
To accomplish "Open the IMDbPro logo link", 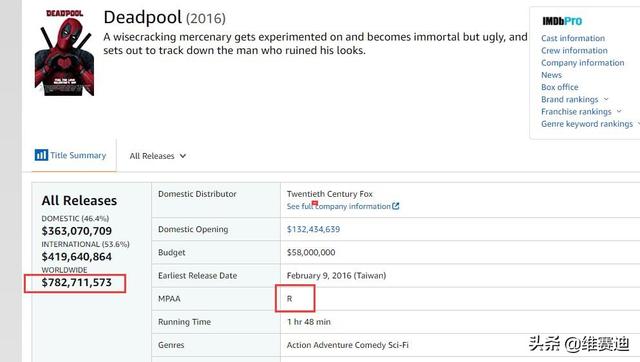I will [x=562, y=21].
